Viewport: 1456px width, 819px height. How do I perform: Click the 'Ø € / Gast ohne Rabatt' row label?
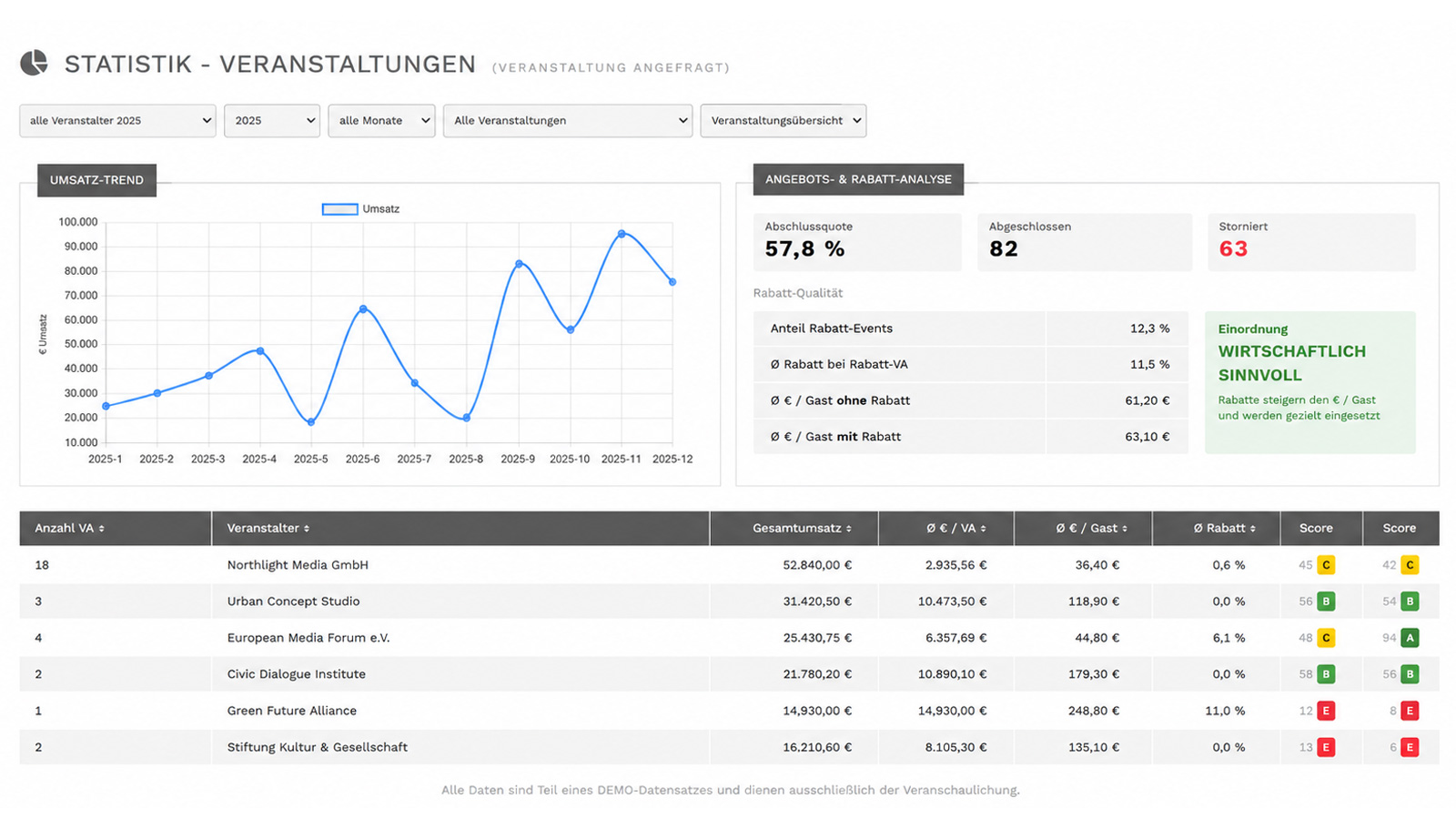click(840, 400)
